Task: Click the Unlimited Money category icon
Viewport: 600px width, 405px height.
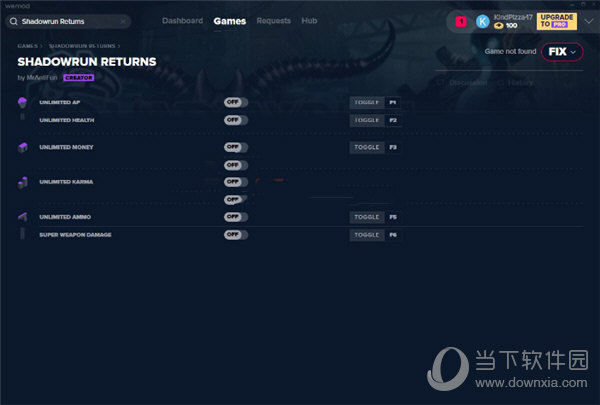Action: pos(23,147)
